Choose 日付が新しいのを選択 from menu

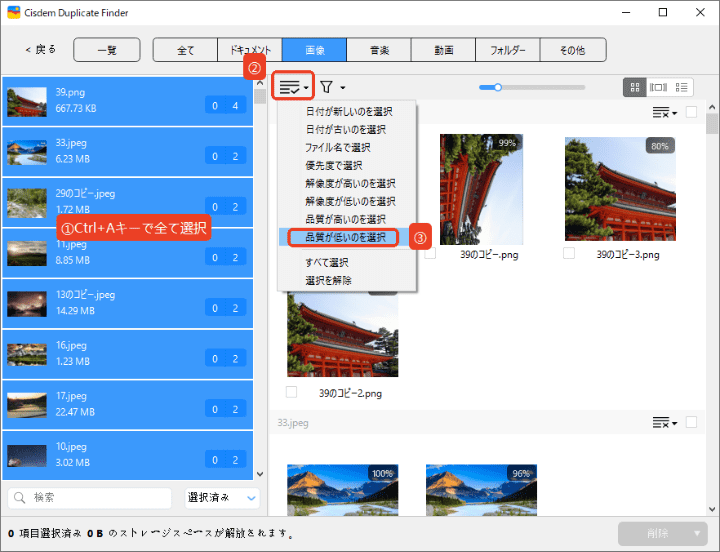[349, 112]
